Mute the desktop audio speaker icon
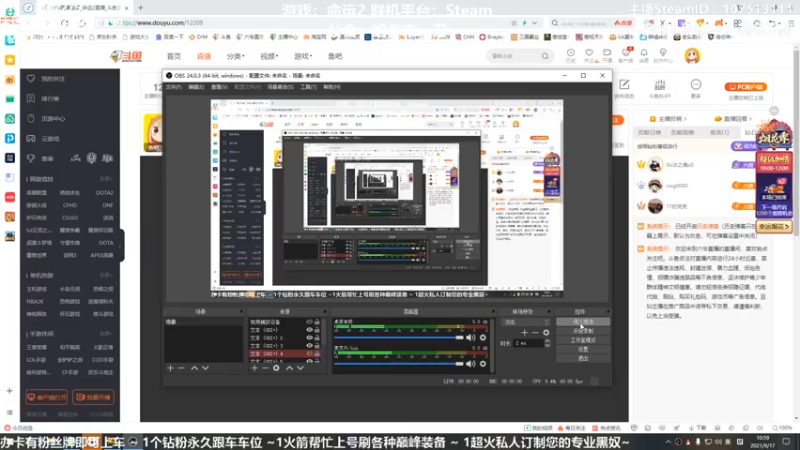The width and height of the screenshot is (800, 450). [470, 337]
